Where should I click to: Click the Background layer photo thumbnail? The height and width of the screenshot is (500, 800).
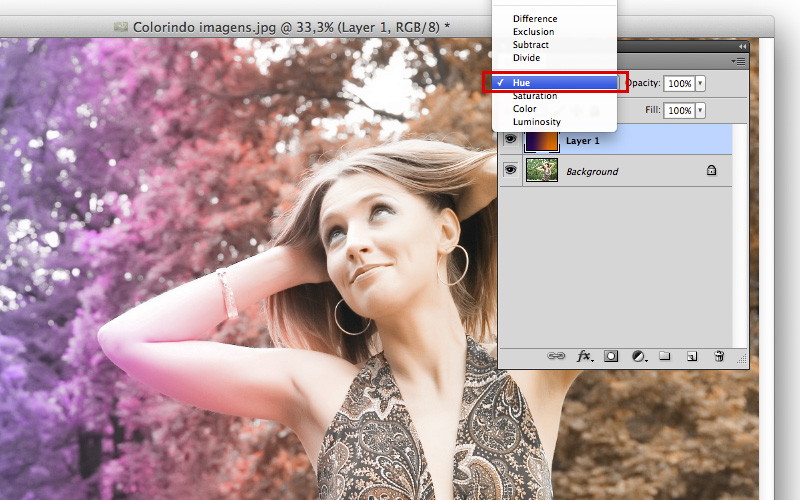click(542, 170)
